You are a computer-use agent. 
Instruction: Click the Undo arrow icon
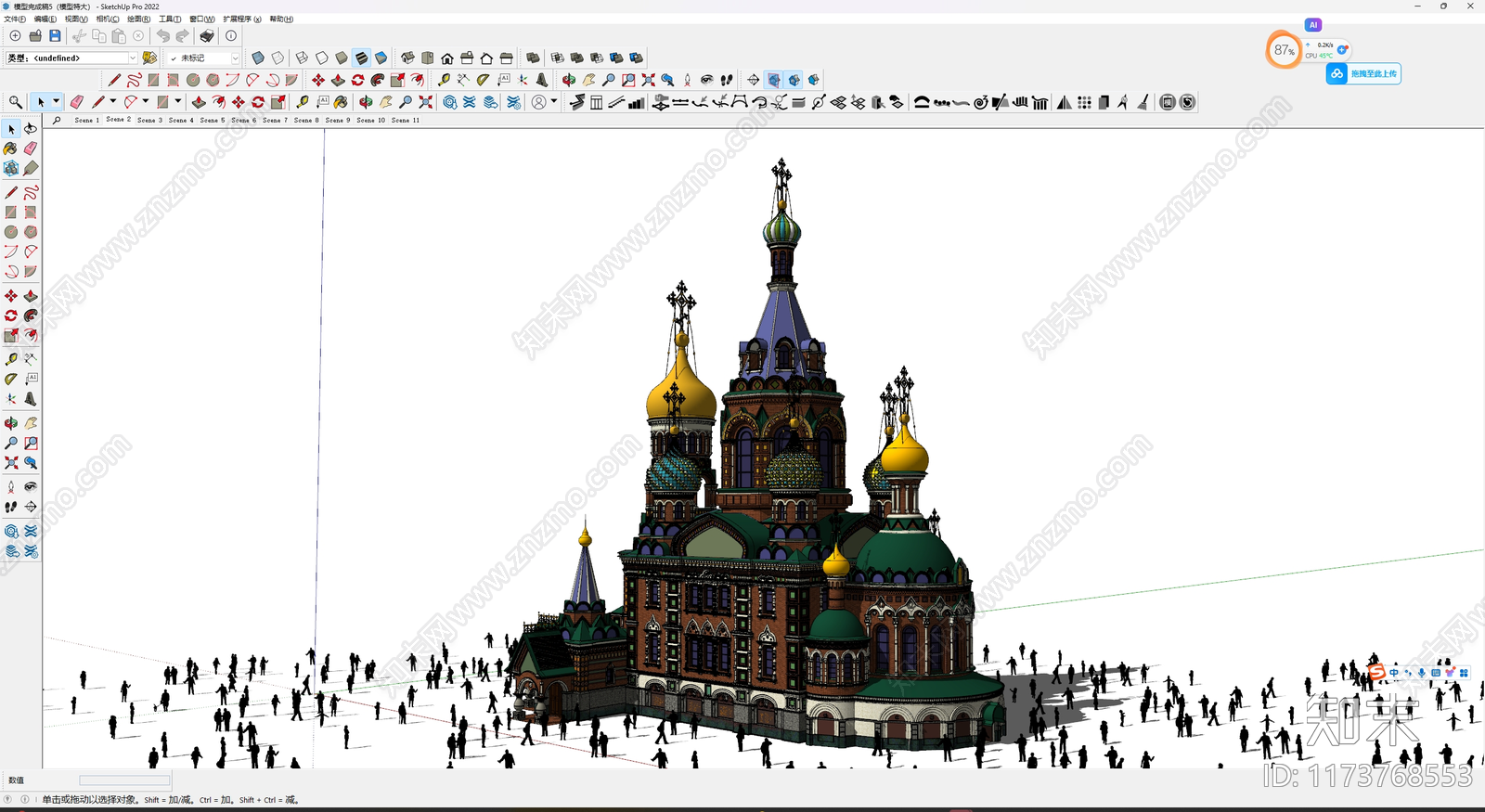[x=163, y=36]
